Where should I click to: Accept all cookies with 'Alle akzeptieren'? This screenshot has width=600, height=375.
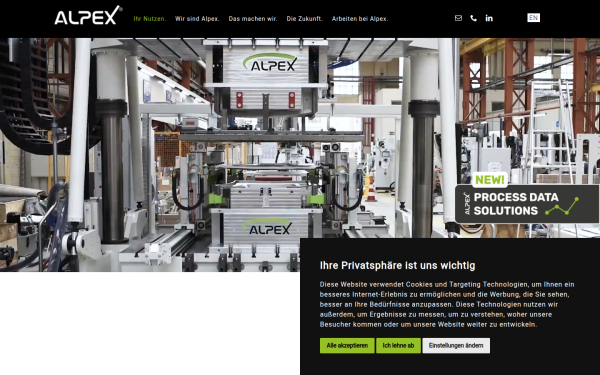click(347, 346)
